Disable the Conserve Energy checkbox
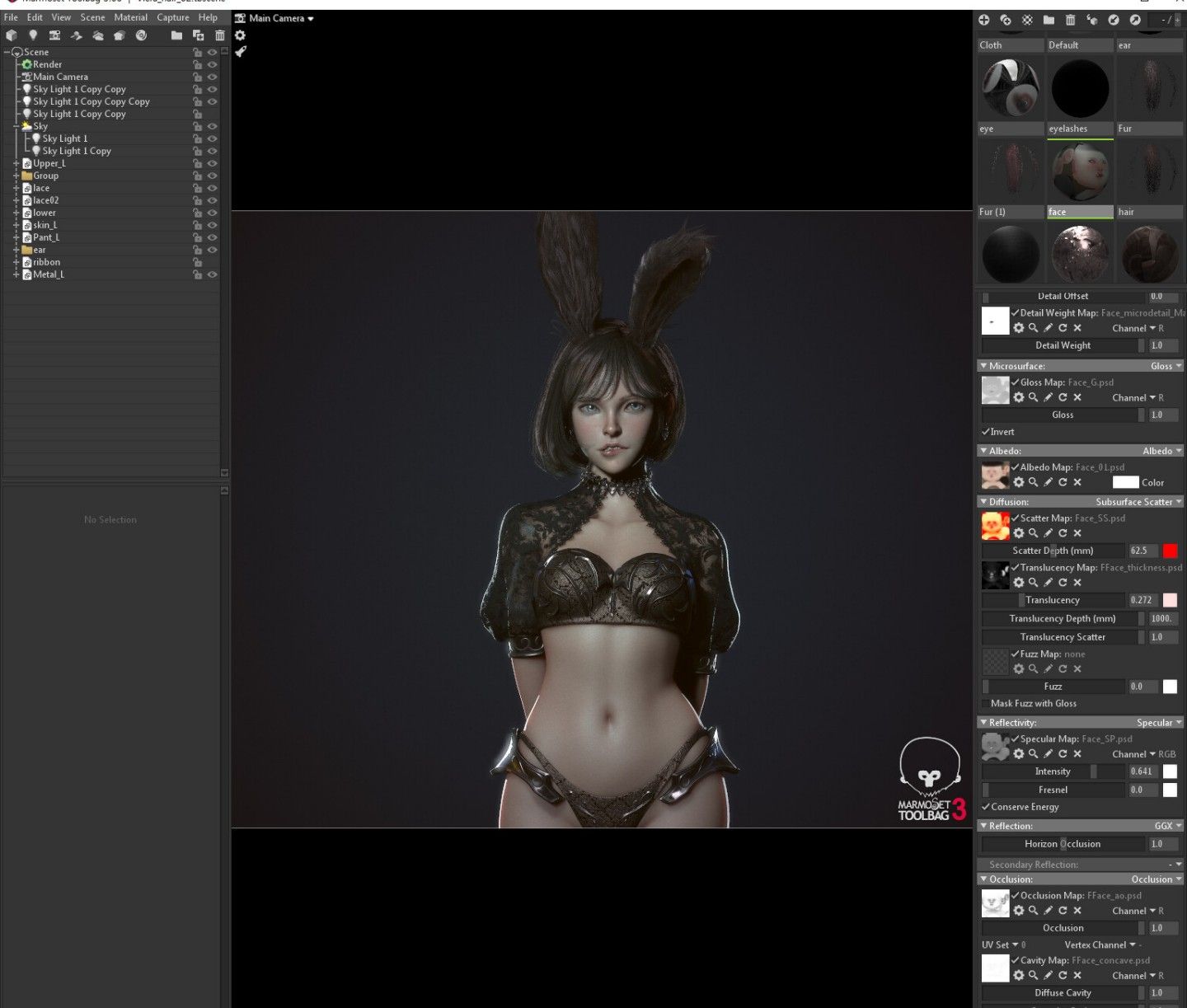Screen dimensions: 1187x1008 [x=986, y=807]
